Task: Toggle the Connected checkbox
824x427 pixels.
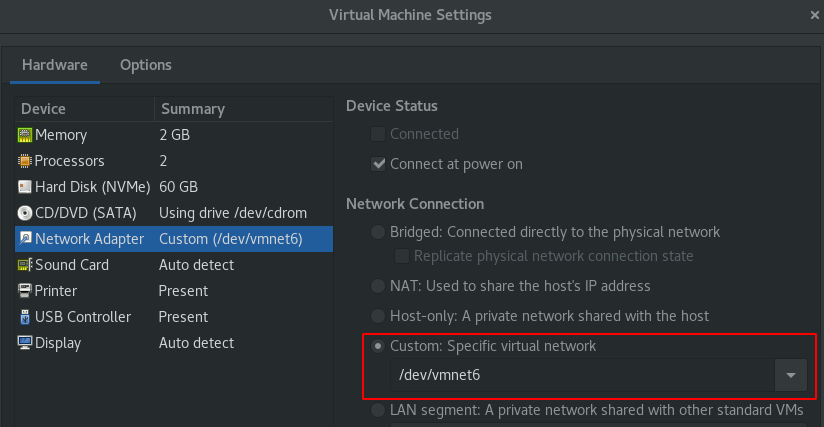Action: pos(378,134)
